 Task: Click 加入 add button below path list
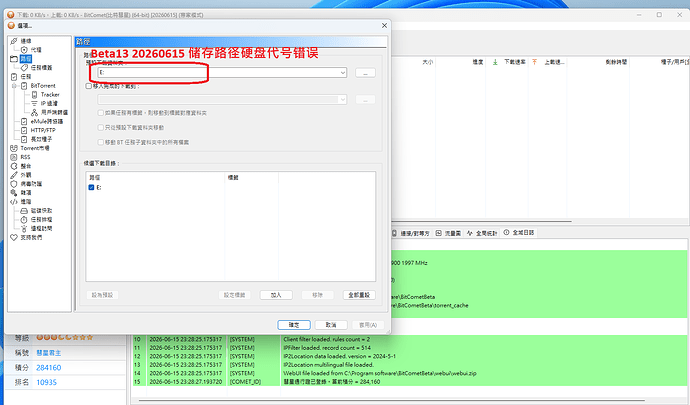click(x=276, y=295)
